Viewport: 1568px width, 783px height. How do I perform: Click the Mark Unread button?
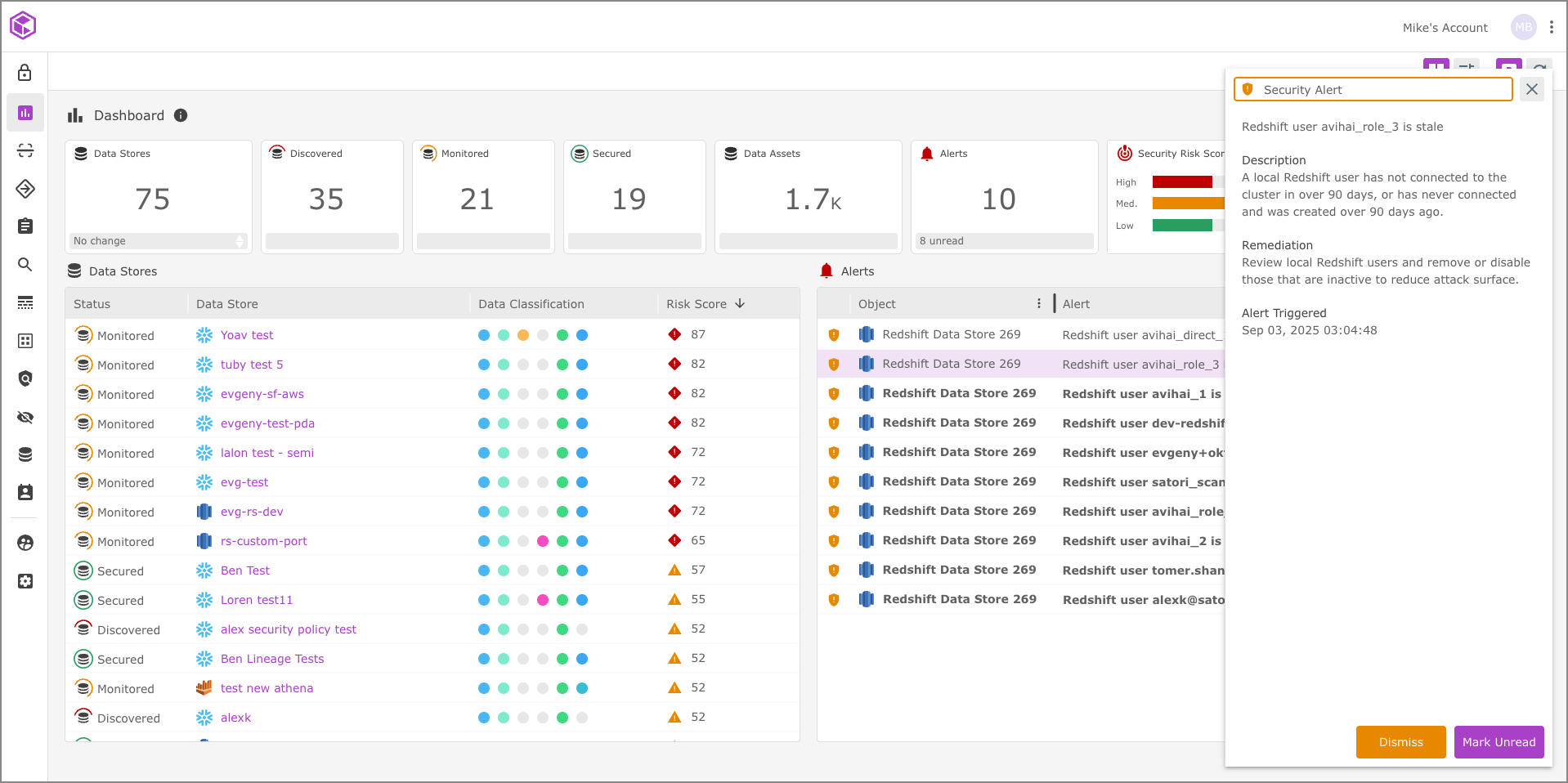(x=1498, y=742)
